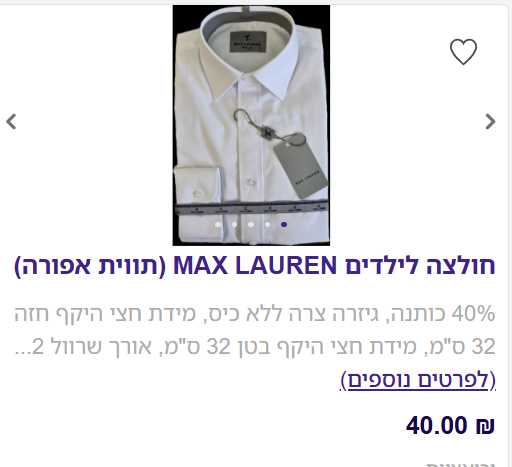Screen dimensions: 512x467
Task: Show previous photo using left chevron arrow
Action: pyautogui.click(x=11, y=121)
